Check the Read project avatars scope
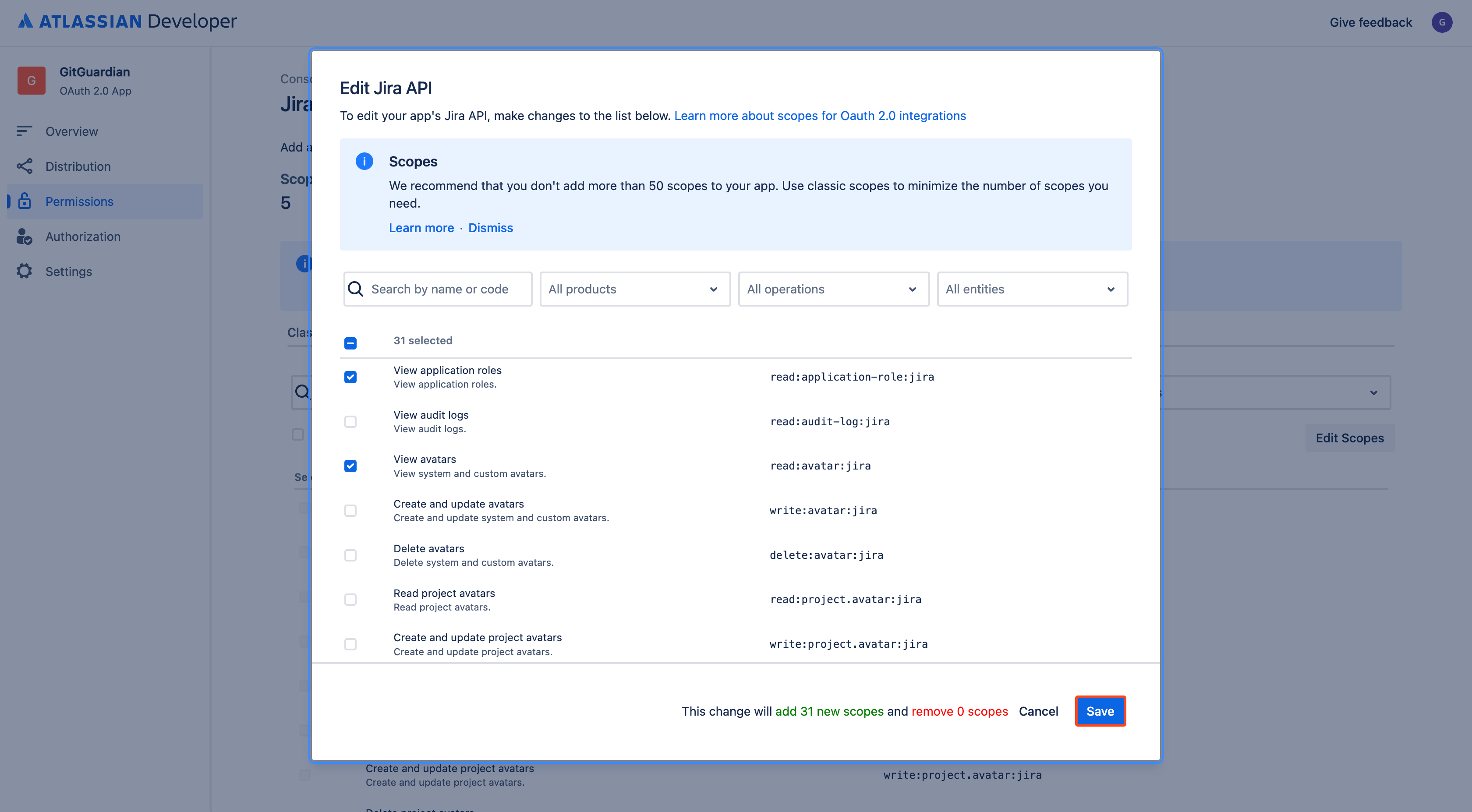Screen dimensions: 1472x812 click(350, 600)
